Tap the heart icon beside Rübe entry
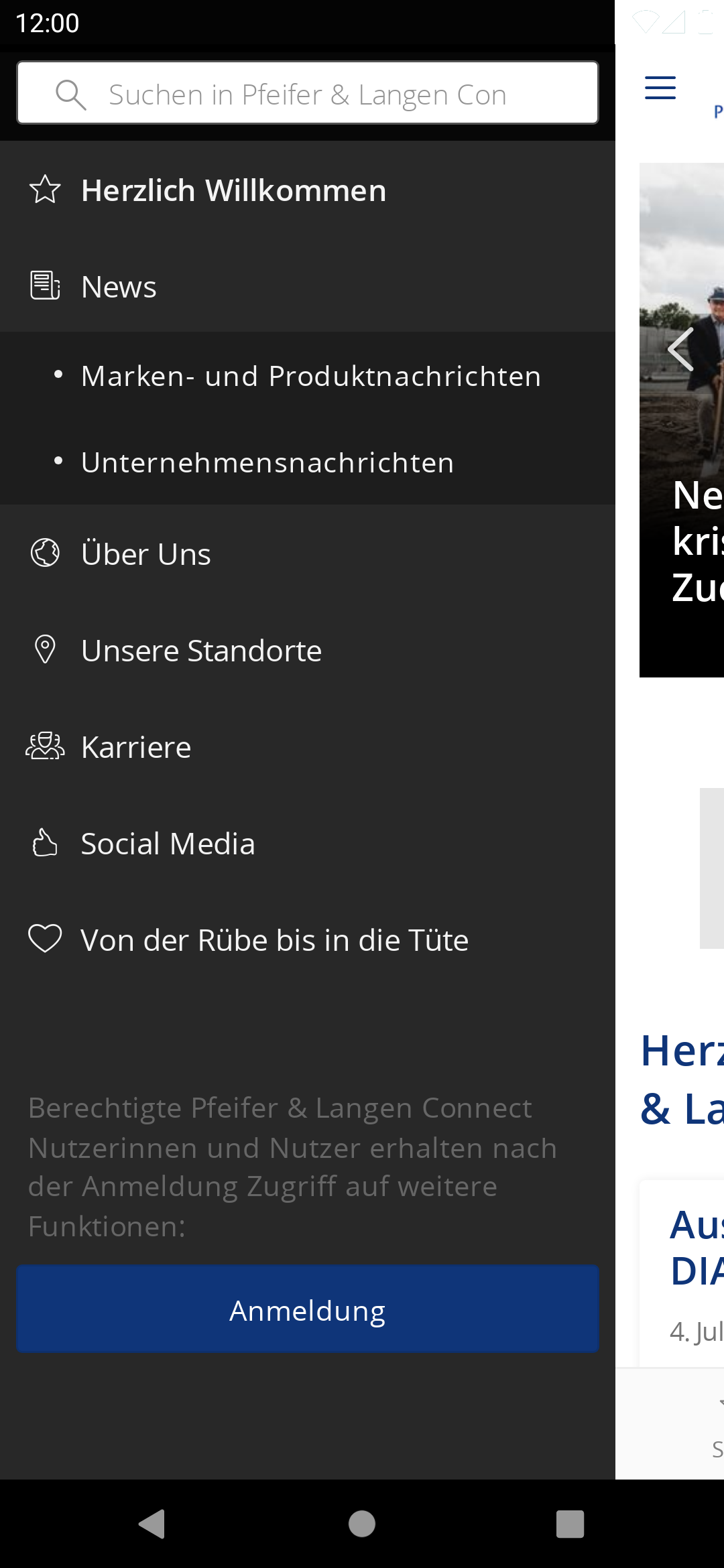The height and width of the screenshot is (1568, 724). 45,938
